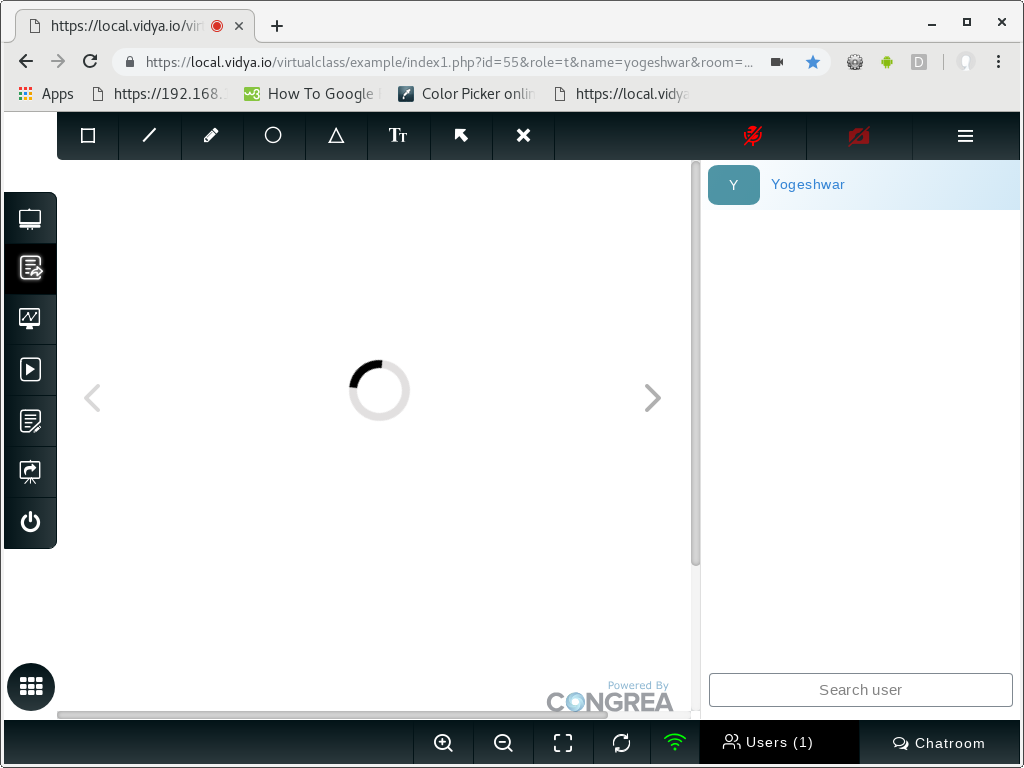Clear the whiteboard with the X tool

pos(524,136)
